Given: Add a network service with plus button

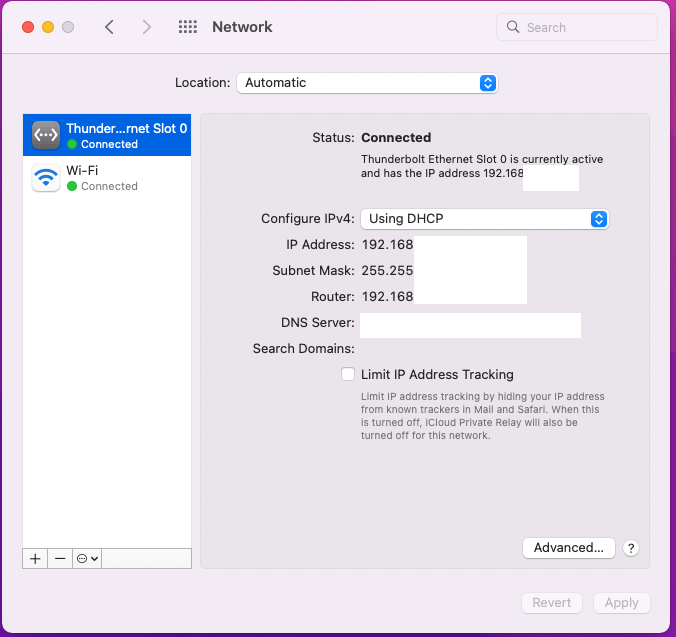Looking at the screenshot, I should [35, 559].
